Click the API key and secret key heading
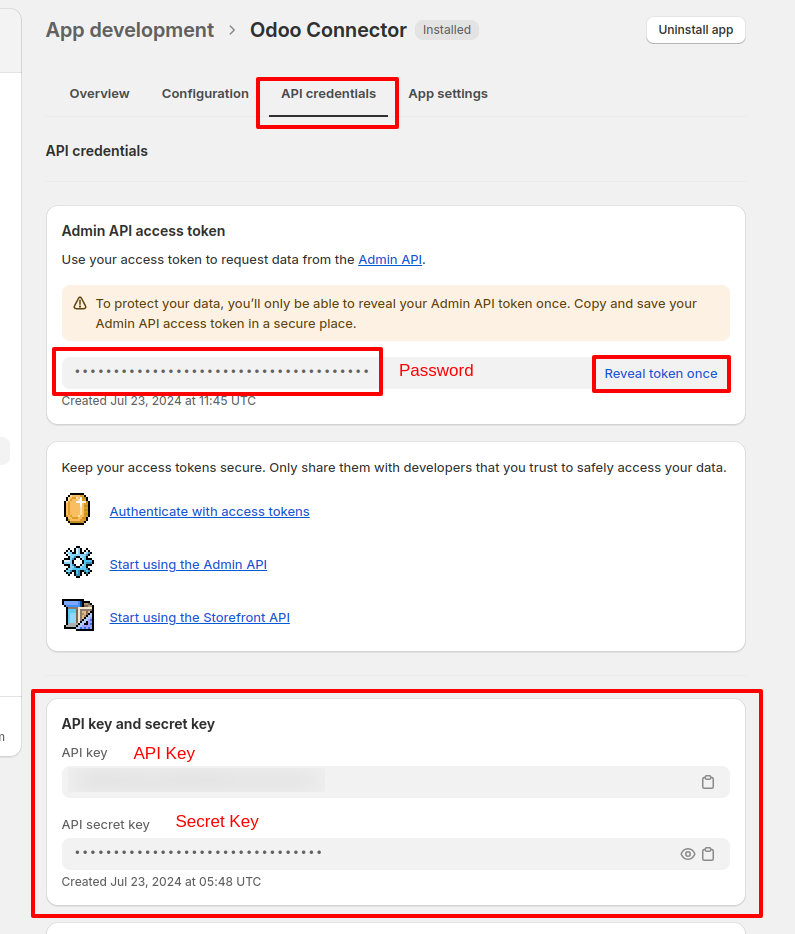 pos(138,724)
